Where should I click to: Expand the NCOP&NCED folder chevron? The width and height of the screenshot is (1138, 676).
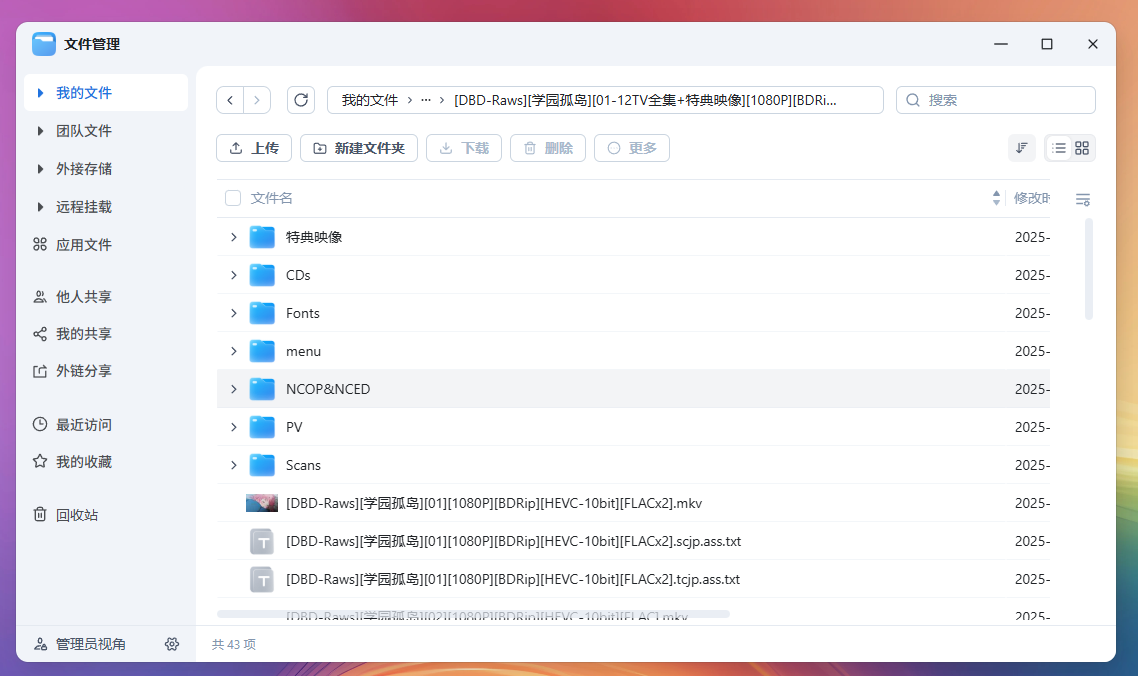click(233, 389)
